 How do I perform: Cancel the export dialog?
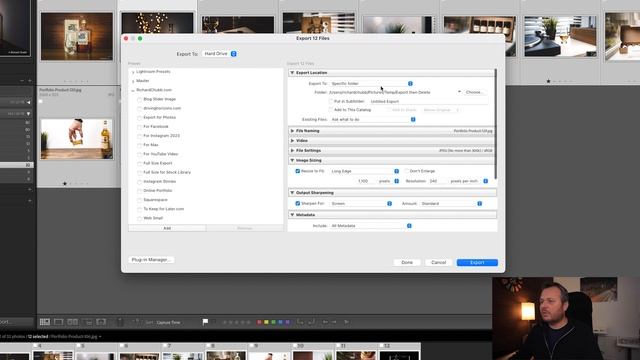click(438, 262)
